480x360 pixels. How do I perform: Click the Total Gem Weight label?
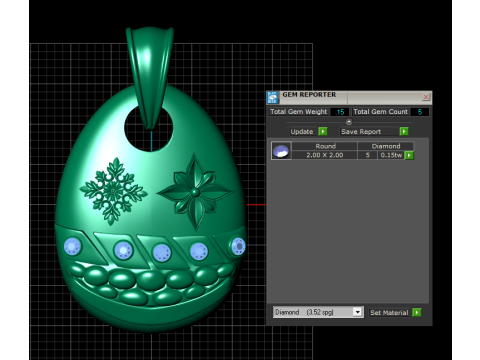(298, 112)
